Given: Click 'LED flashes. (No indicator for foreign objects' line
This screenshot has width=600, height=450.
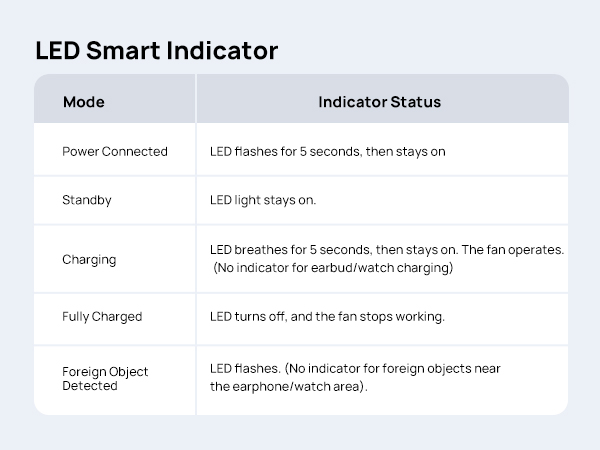Looking at the screenshot, I should pyautogui.click(x=355, y=369).
